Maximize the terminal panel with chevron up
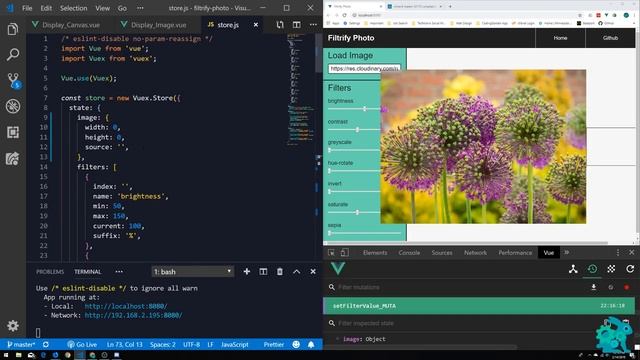Image resolution: width=640 pixels, height=360 pixels. coord(296,271)
